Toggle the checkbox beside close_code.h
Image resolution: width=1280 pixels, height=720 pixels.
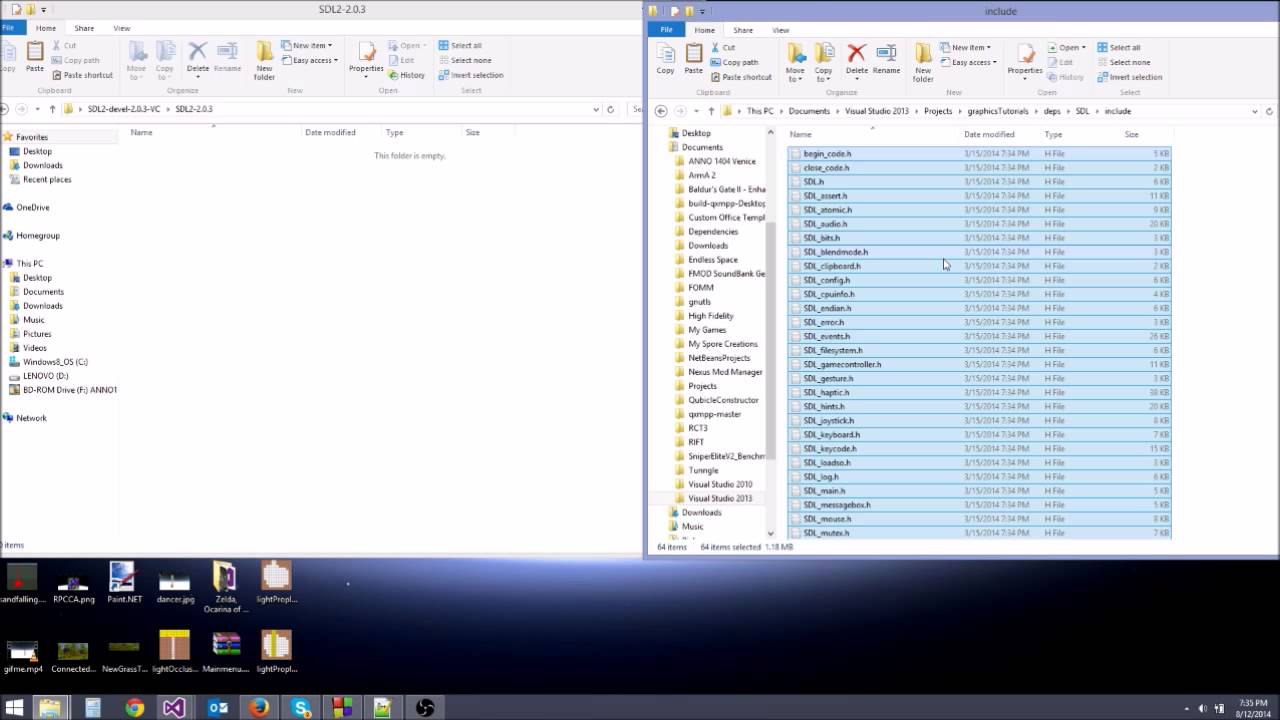(796, 168)
